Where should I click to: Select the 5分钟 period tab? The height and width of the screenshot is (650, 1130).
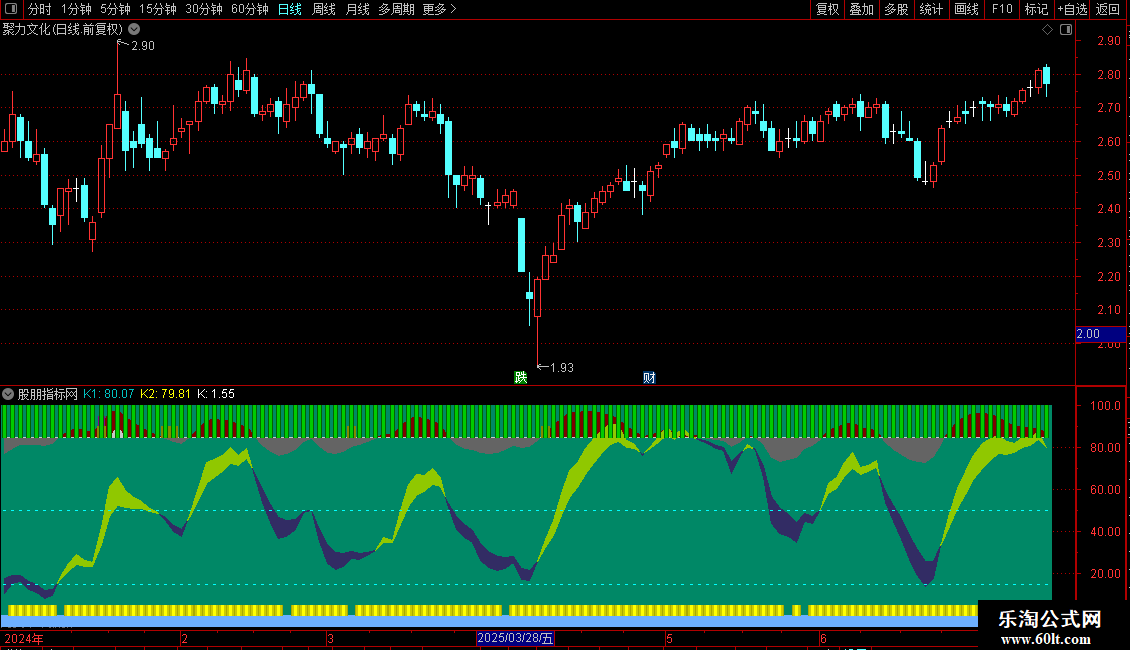[x=115, y=9]
